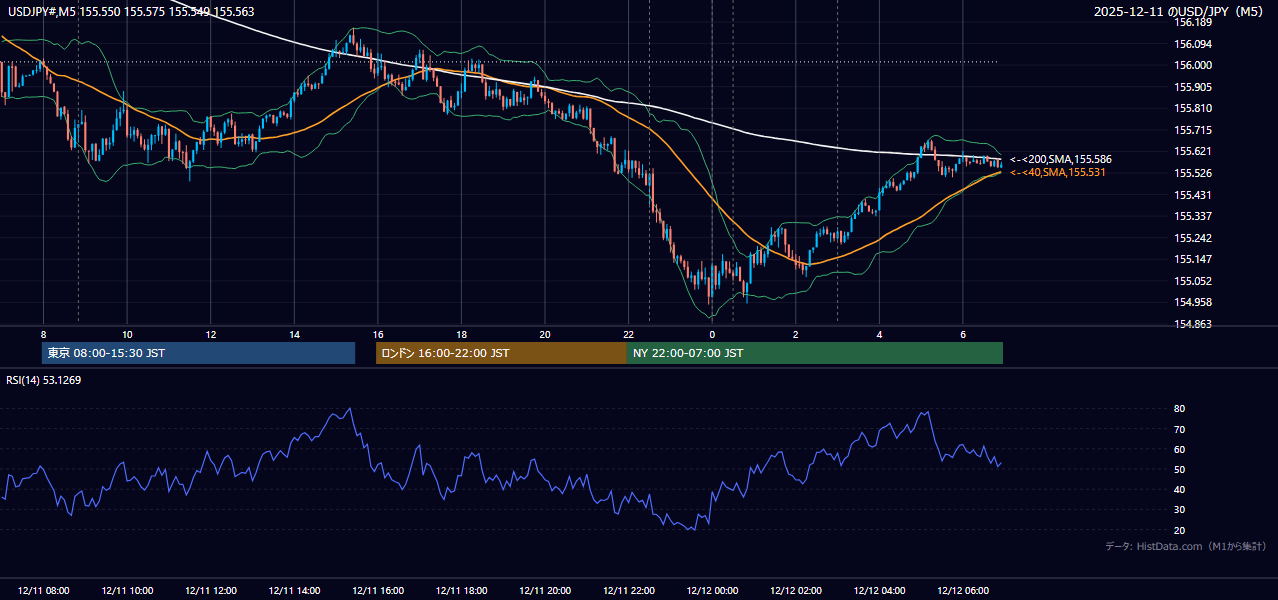Click the RSI scale value 30
Viewport: 1278px width, 600px height.
point(1180,510)
